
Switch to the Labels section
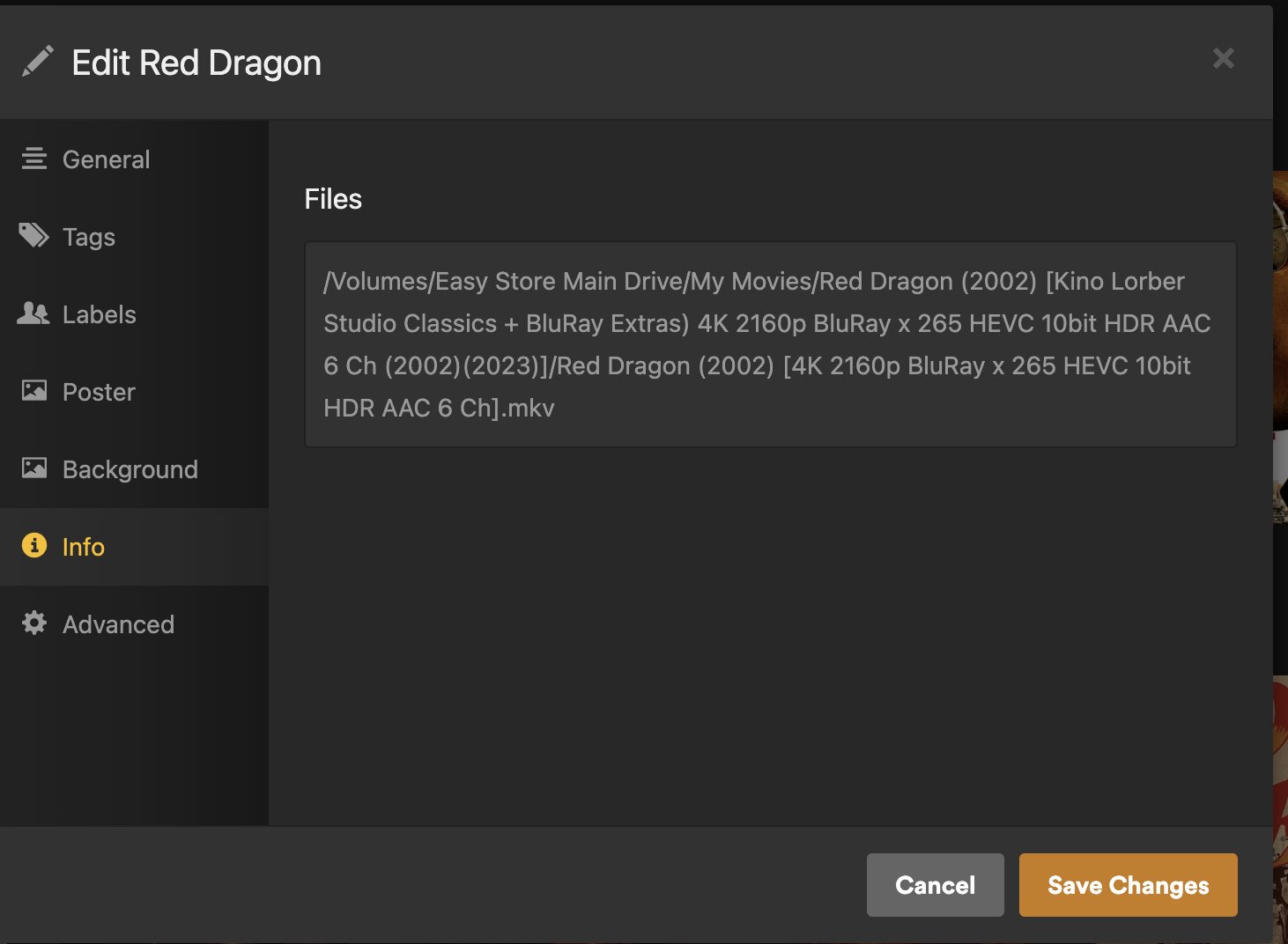[x=99, y=313]
